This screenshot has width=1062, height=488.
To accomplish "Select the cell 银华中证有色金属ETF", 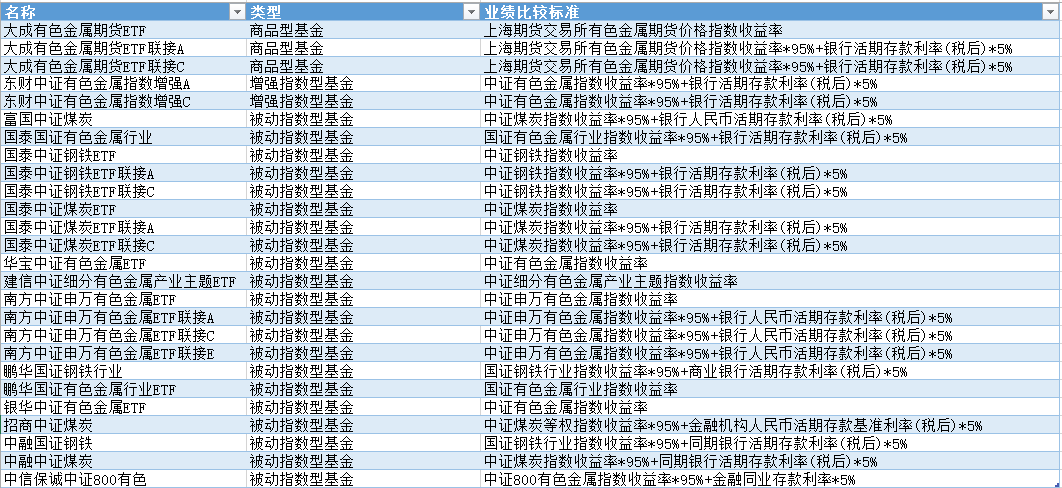I will 123,407.
